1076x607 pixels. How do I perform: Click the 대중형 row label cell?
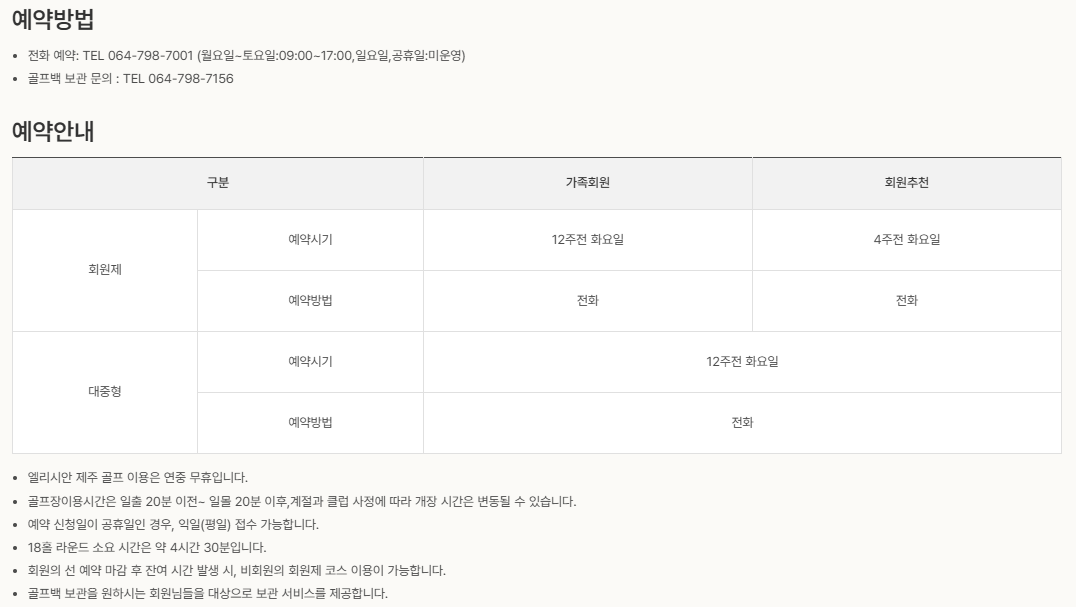click(x=105, y=392)
